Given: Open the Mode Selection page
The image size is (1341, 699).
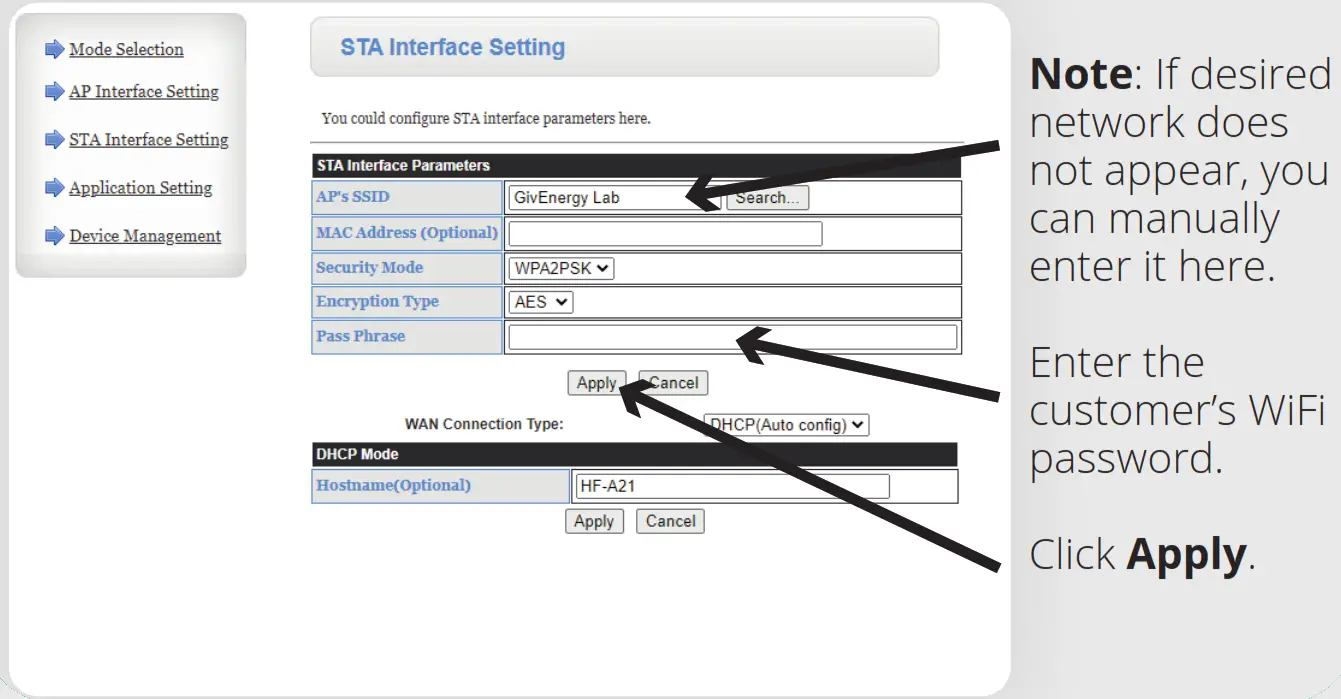Looking at the screenshot, I should point(126,49).
